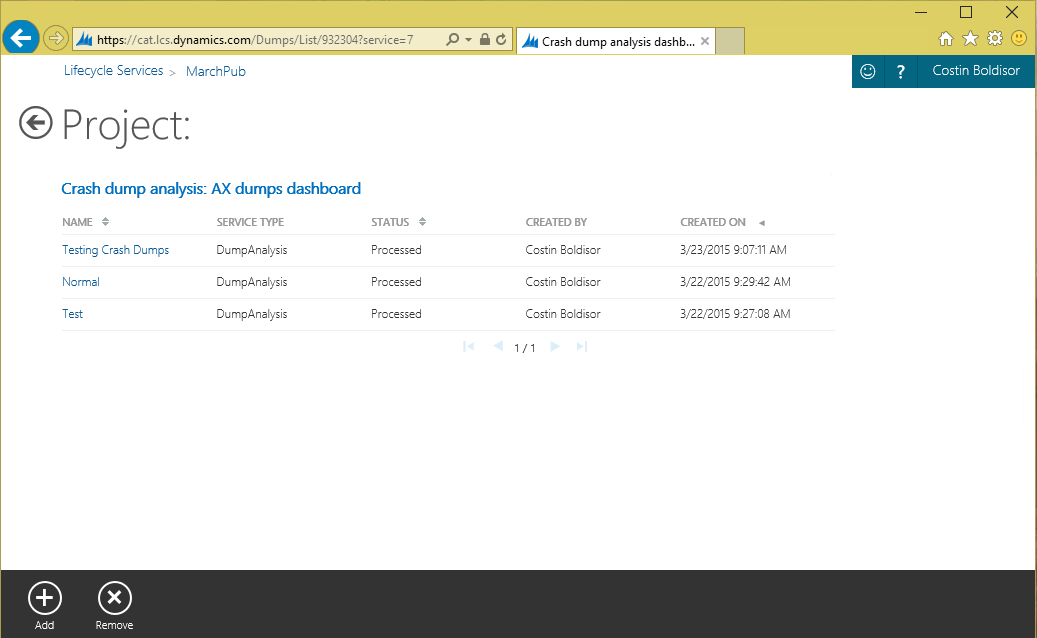The image size is (1037, 638).
Task: Click the back arrow beside Project heading
Action: click(36, 124)
